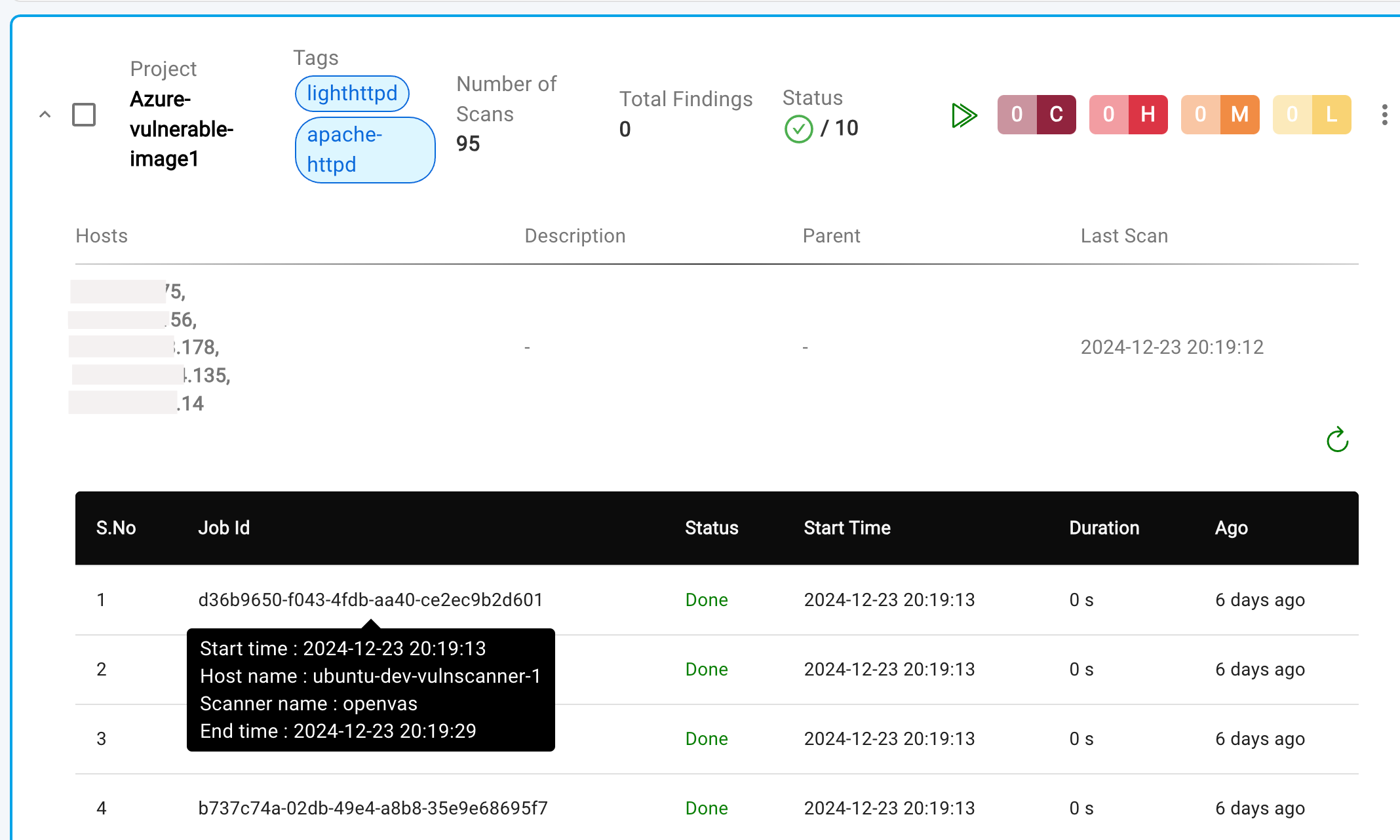Image resolution: width=1400 pixels, height=840 pixels.
Task: Click the lighthttpd tag
Action: tap(352, 93)
